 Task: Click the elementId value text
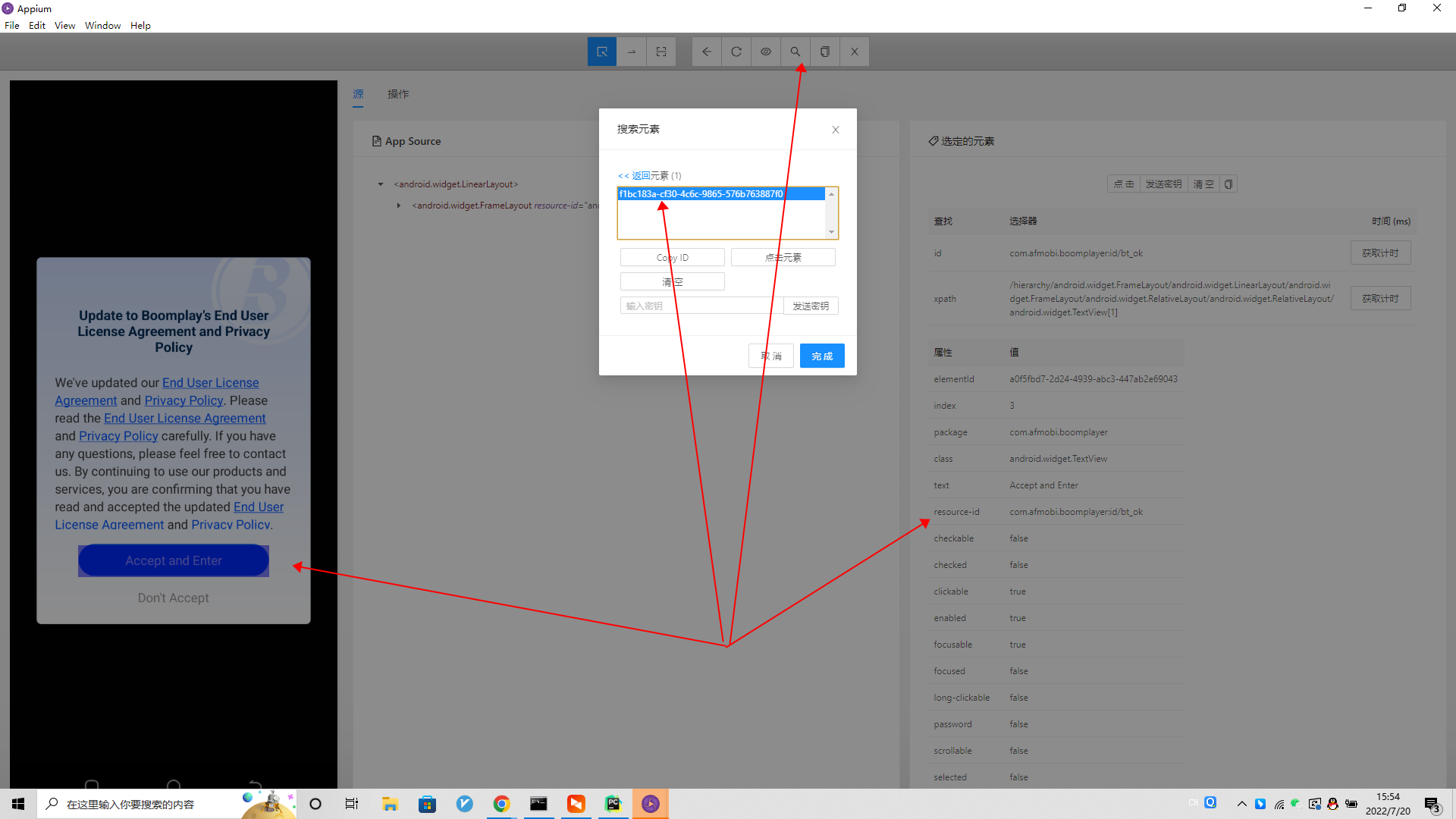(x=1094, y=379)
